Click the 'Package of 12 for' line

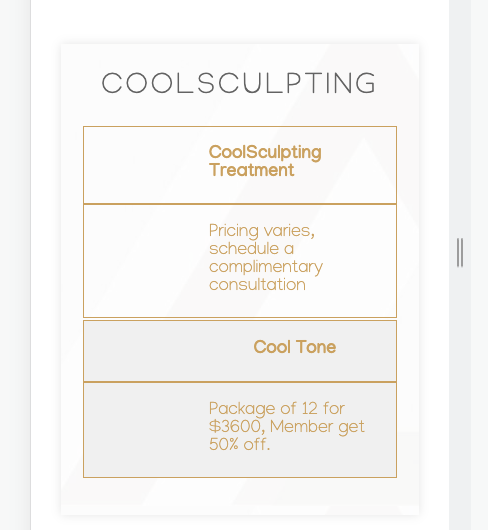[x=277, y=409]
